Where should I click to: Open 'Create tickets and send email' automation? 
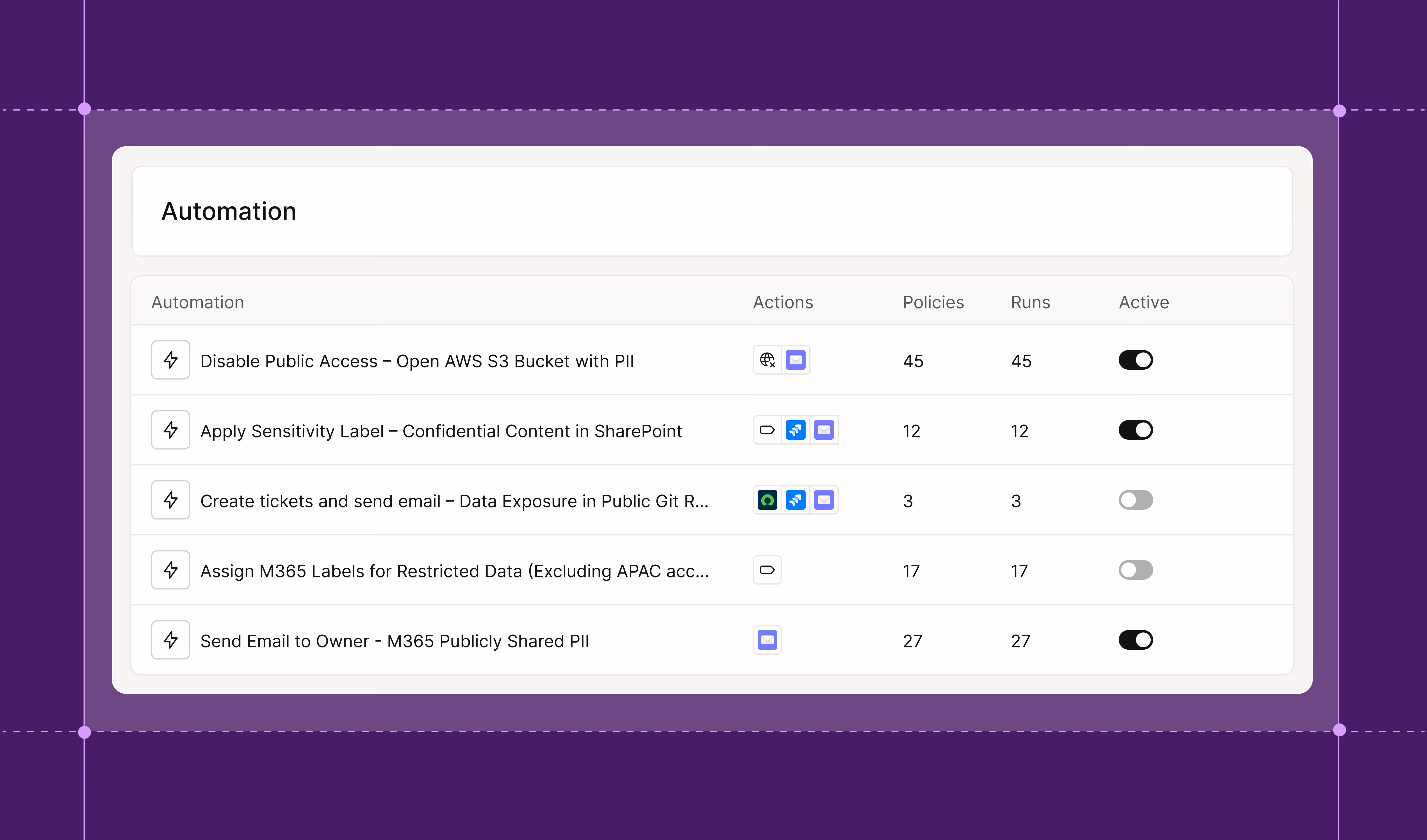click(454, 501)
